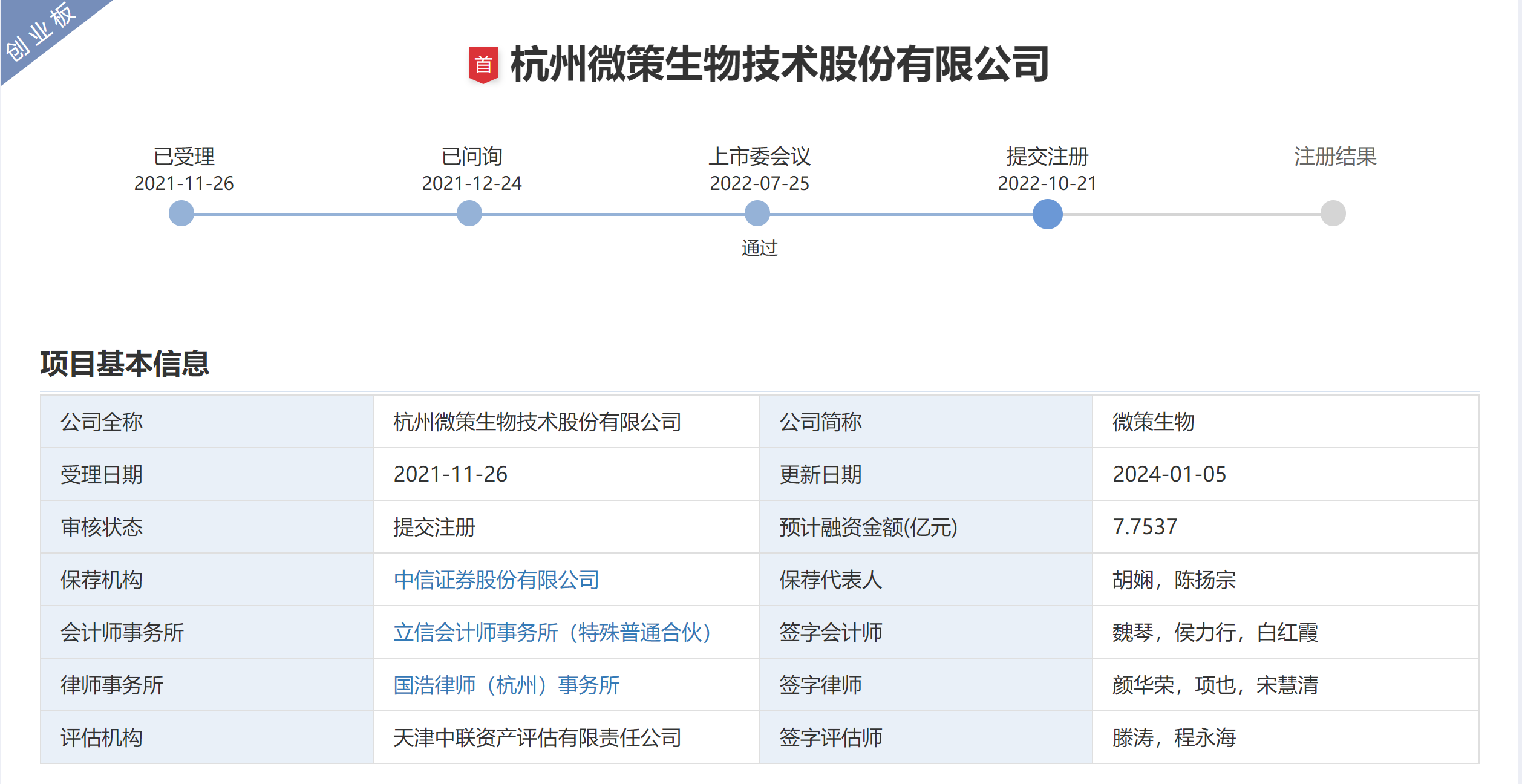Screen dimensions: 1522x784
Task: Click the 公司全称 label cell
Action: coord(207,422)
